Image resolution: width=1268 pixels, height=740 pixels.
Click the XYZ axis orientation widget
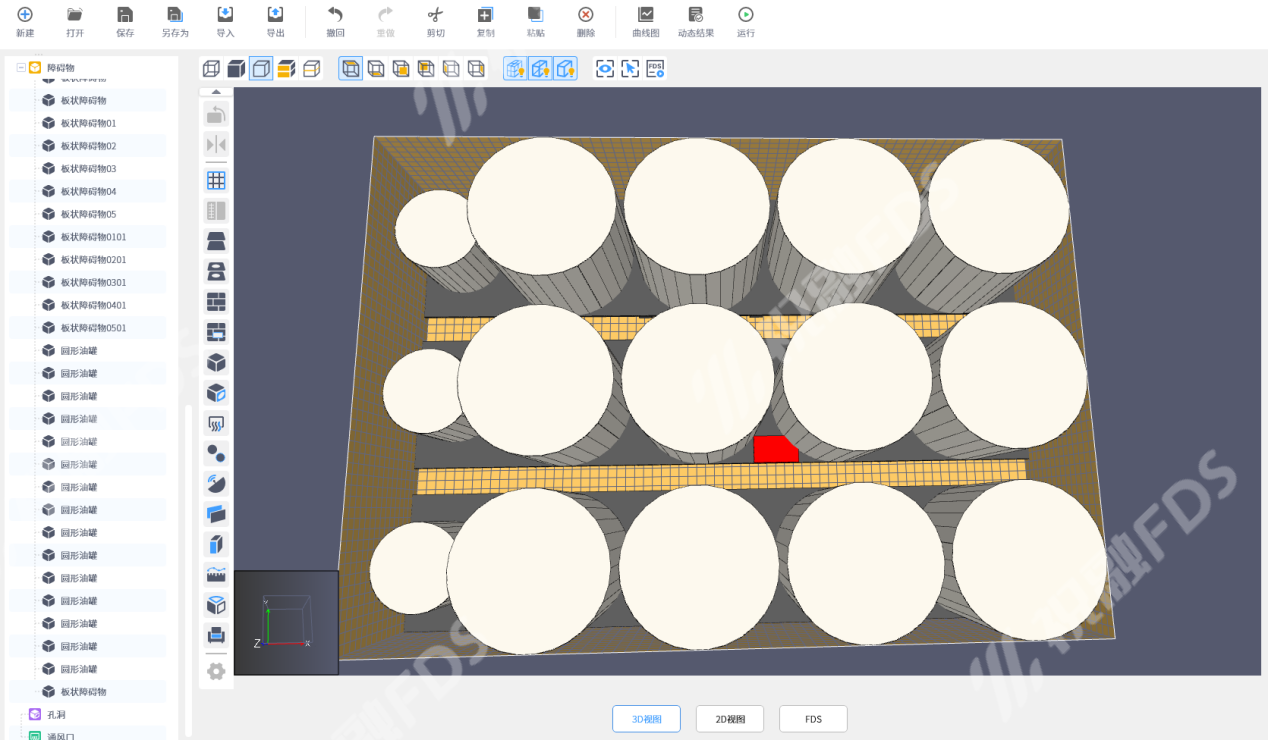[x=286, y=620]
